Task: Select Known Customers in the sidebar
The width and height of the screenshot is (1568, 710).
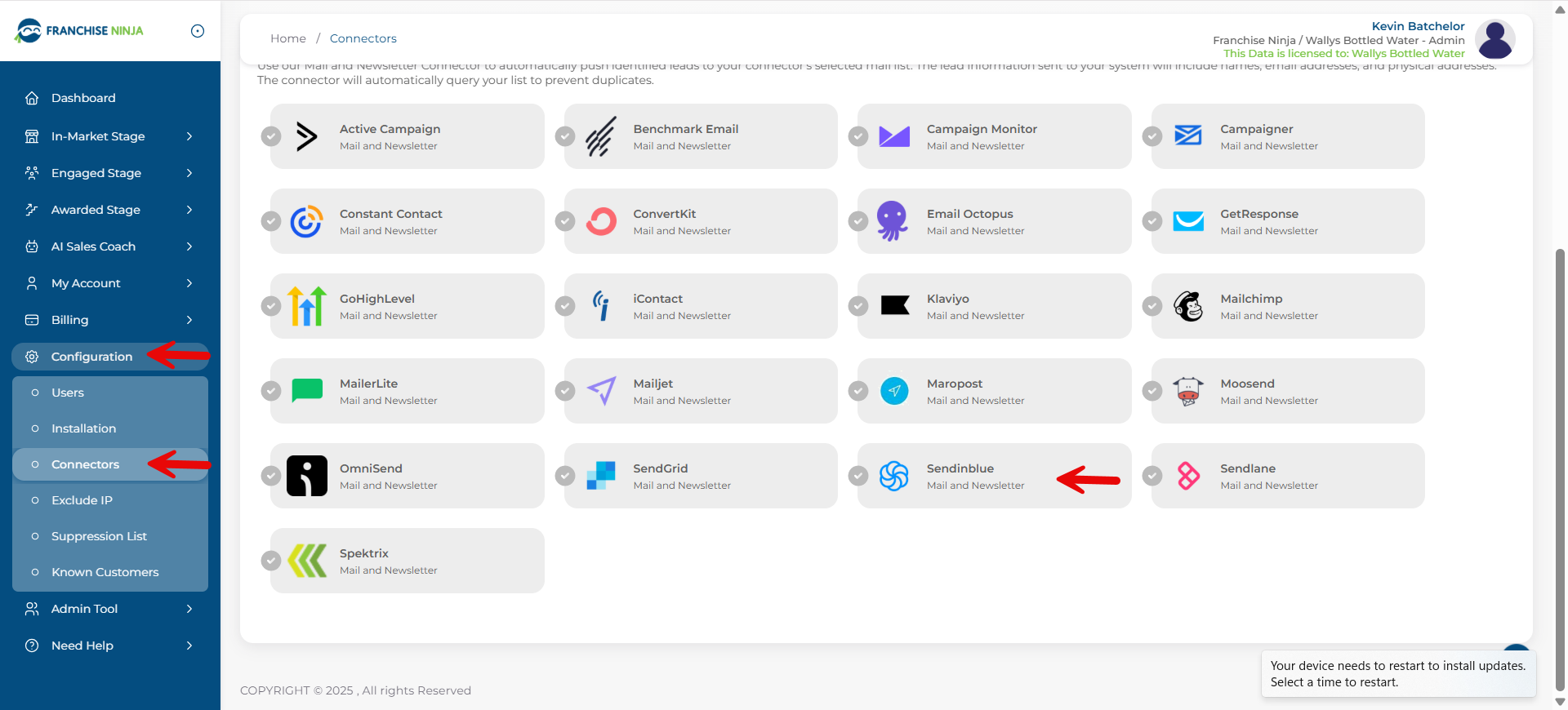Action: tap(105, 572)
